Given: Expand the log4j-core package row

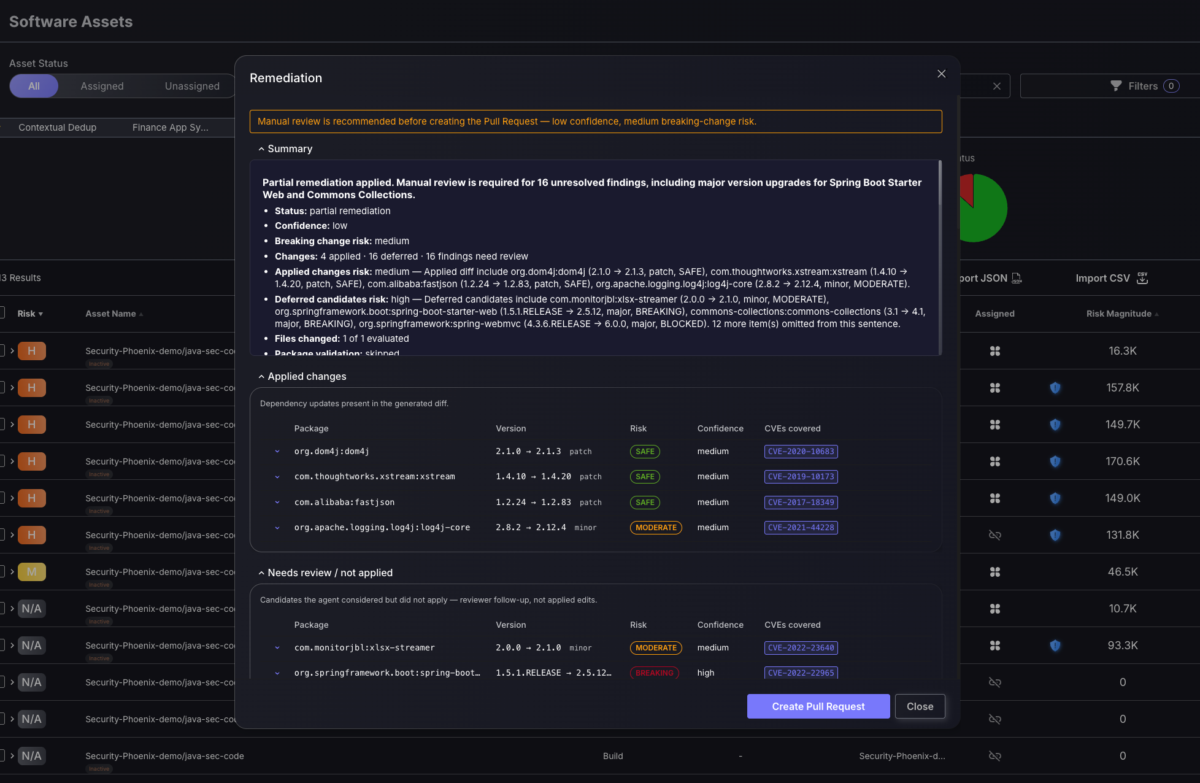Looking at the screenshot, I should 277,527.
